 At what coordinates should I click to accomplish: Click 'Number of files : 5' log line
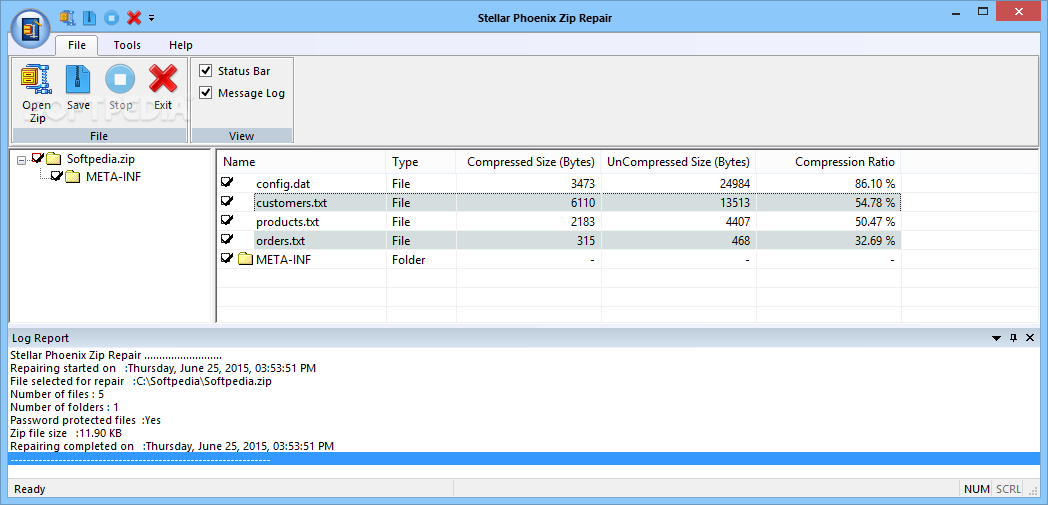(57, 394)
